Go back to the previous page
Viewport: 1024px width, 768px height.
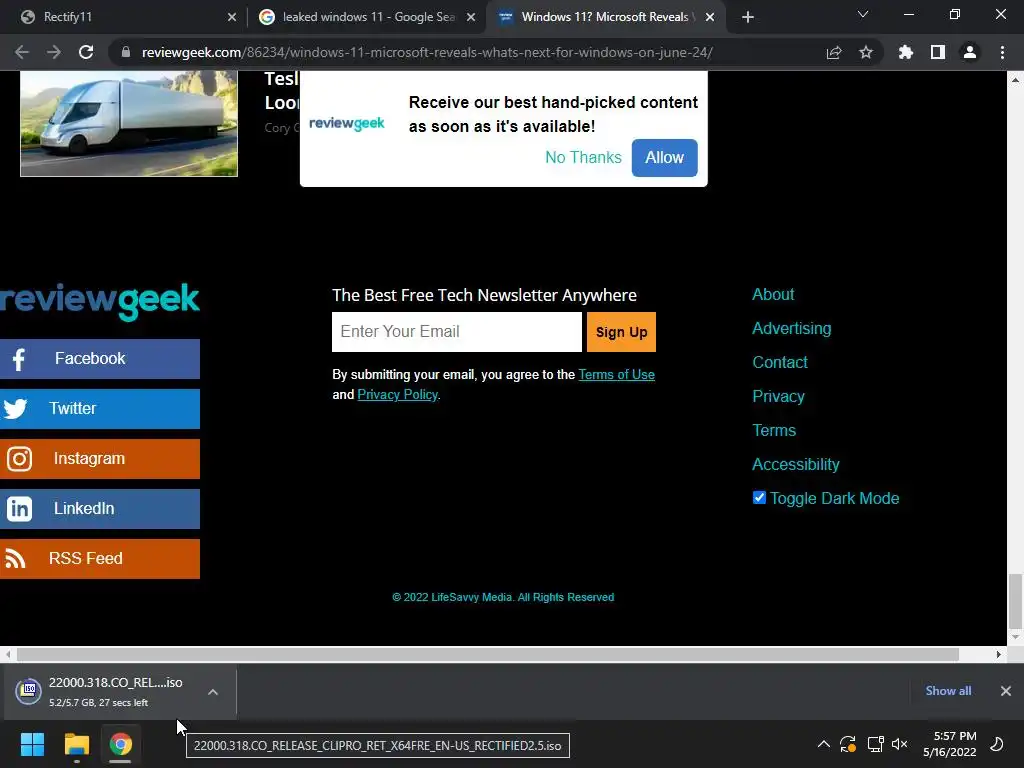(x=22, y=52)
